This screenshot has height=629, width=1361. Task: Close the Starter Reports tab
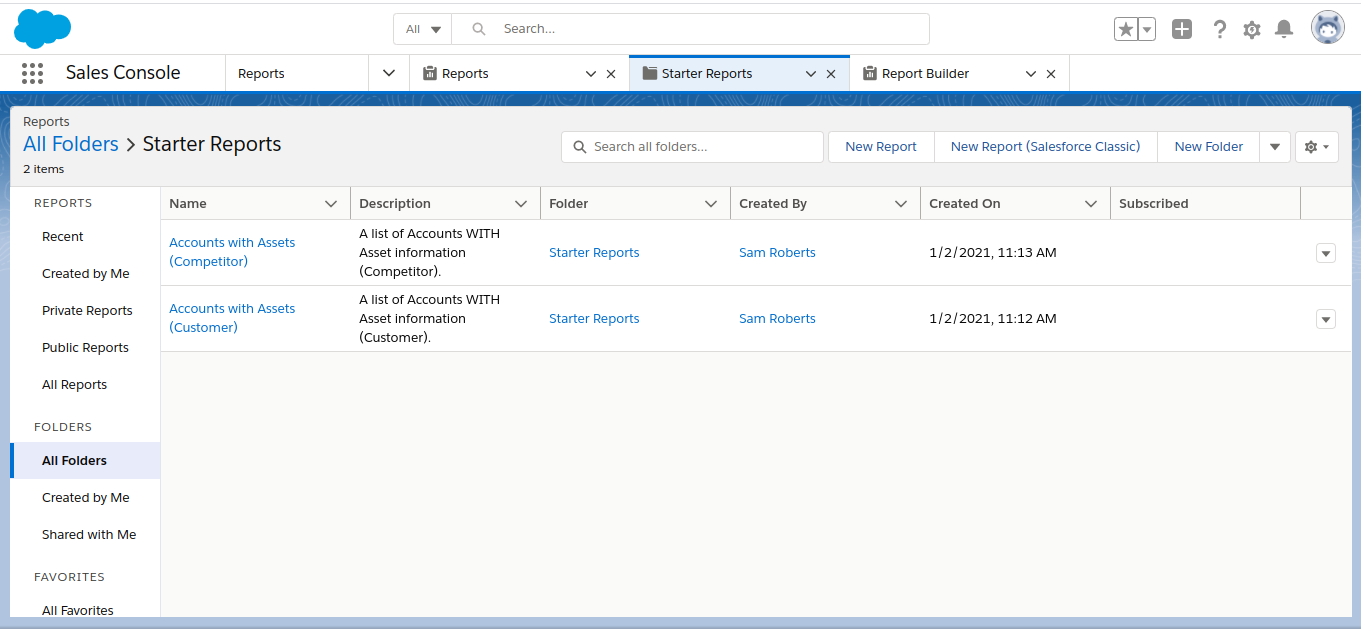(x=831, y=74)
